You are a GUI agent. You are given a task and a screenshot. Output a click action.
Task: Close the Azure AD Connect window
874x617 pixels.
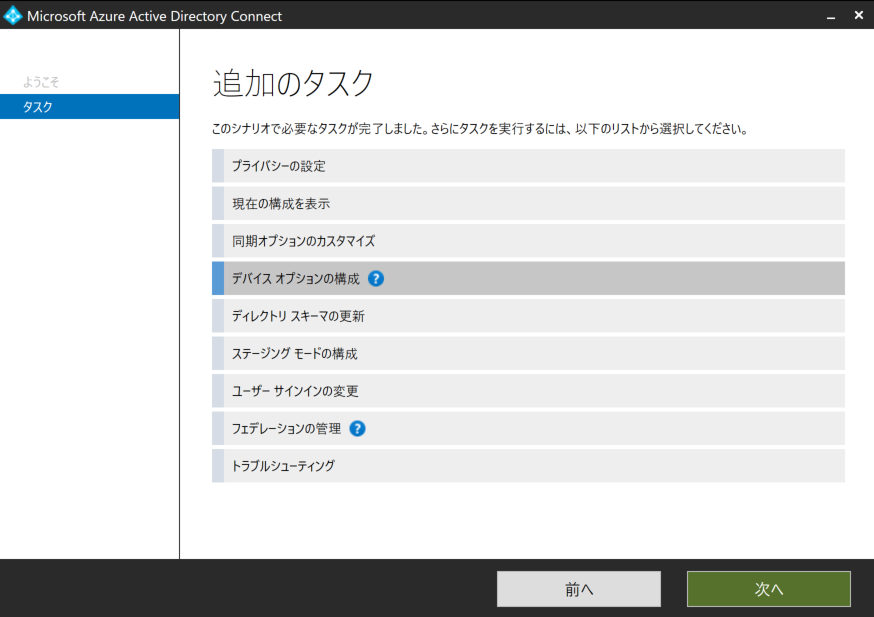[x=858, y=16]
